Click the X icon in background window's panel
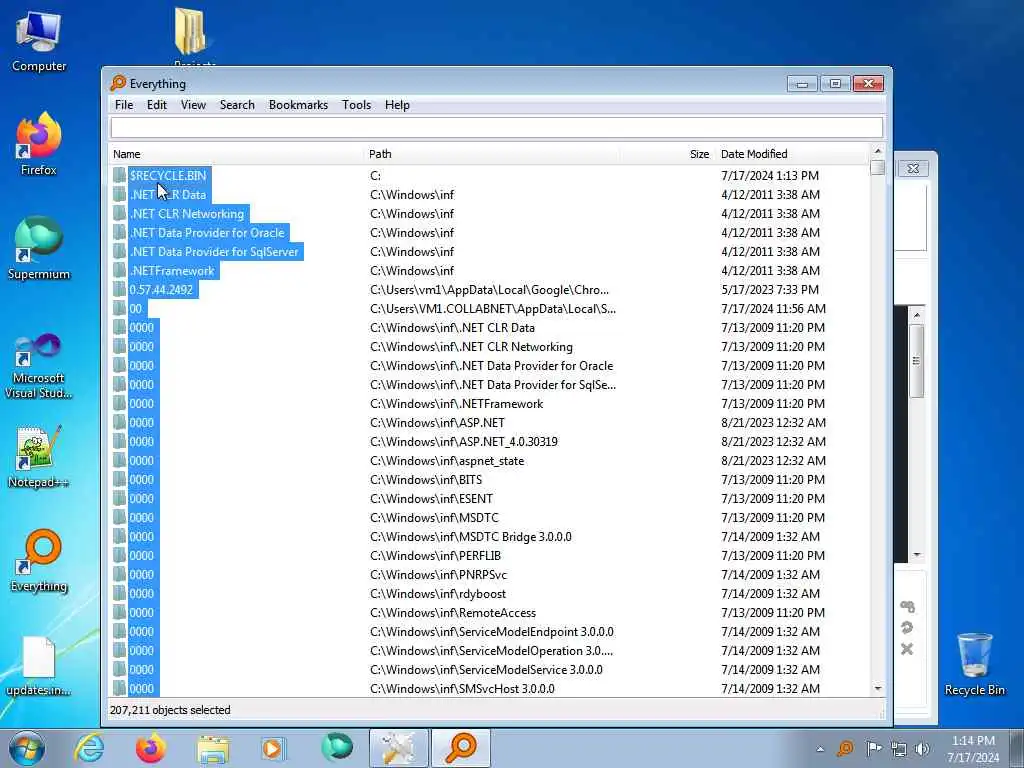This screenshot has height=768, width=1024. (907, 649)
